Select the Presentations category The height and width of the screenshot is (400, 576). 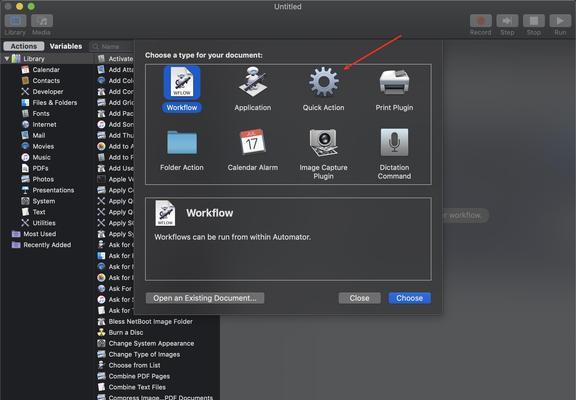pos(53,190)
